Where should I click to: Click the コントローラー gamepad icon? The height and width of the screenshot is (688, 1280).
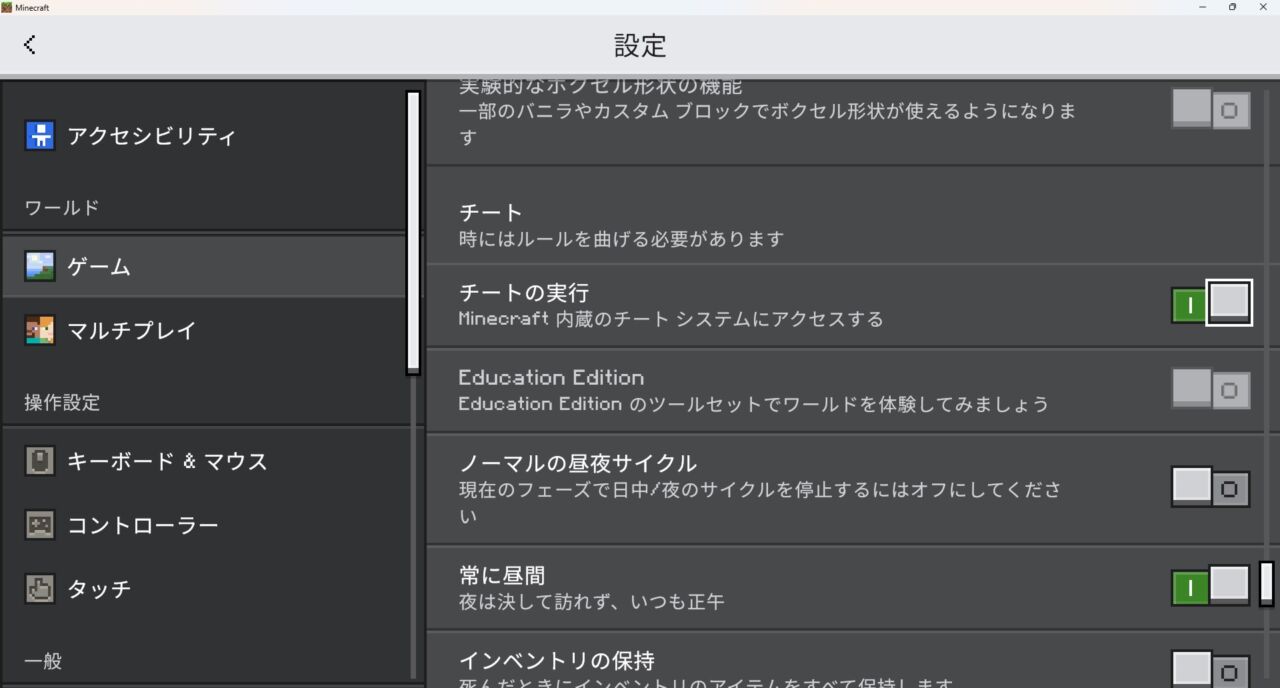[40, 525]
